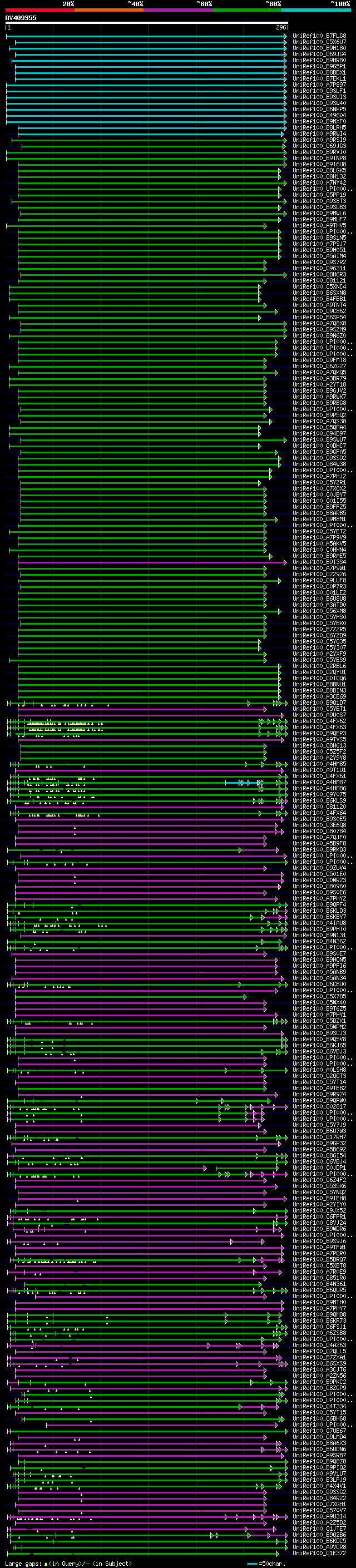Open hit UniRef100_C5XNC4
356x1568 pixels.
tap(319, 286)
